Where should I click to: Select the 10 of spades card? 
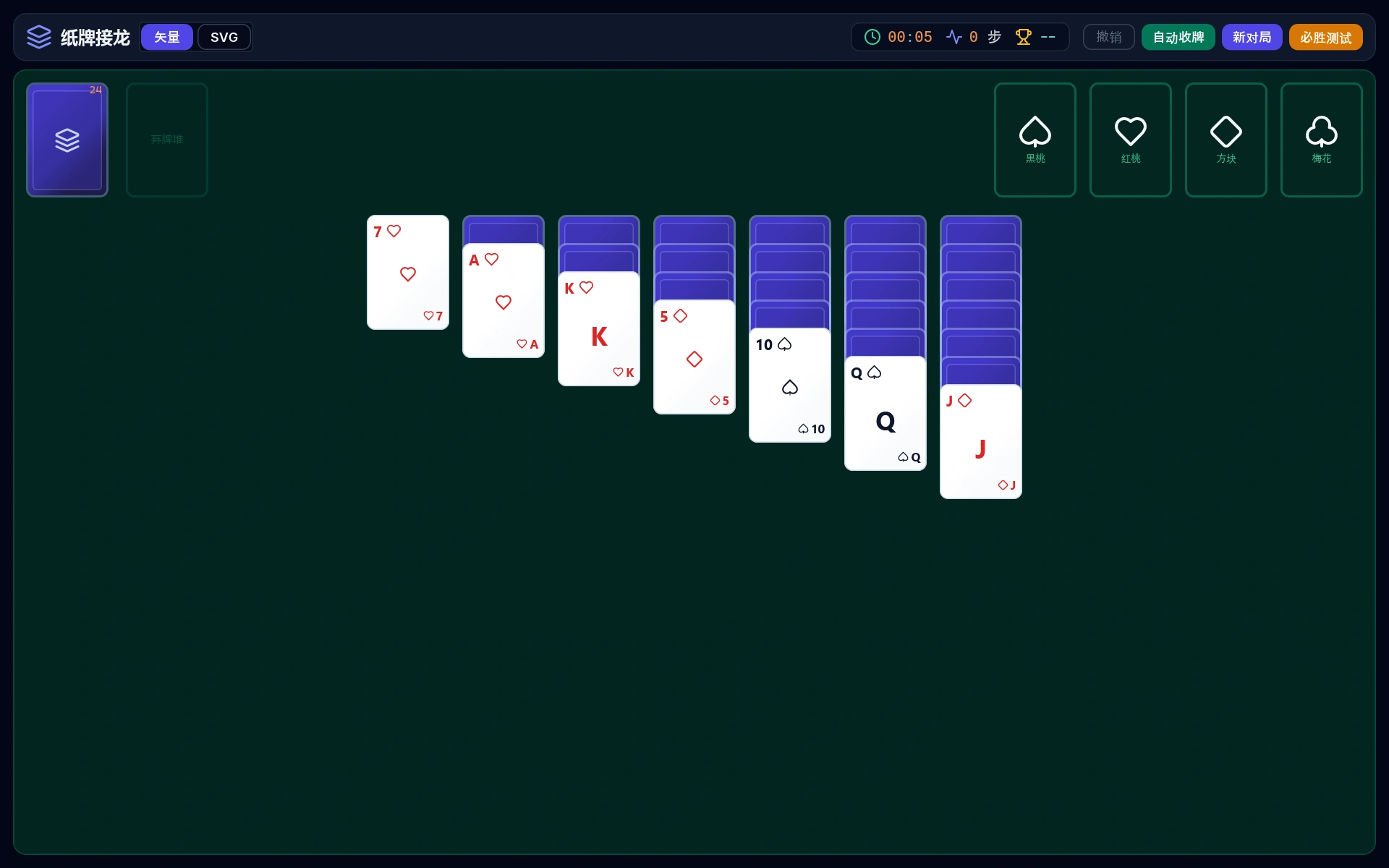(x=790, y=385)
